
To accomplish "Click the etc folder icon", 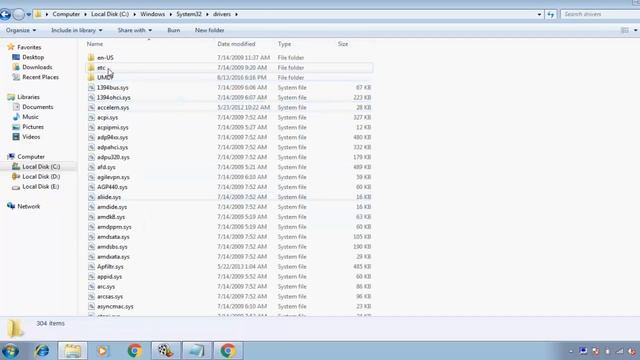I will [91, 67].
